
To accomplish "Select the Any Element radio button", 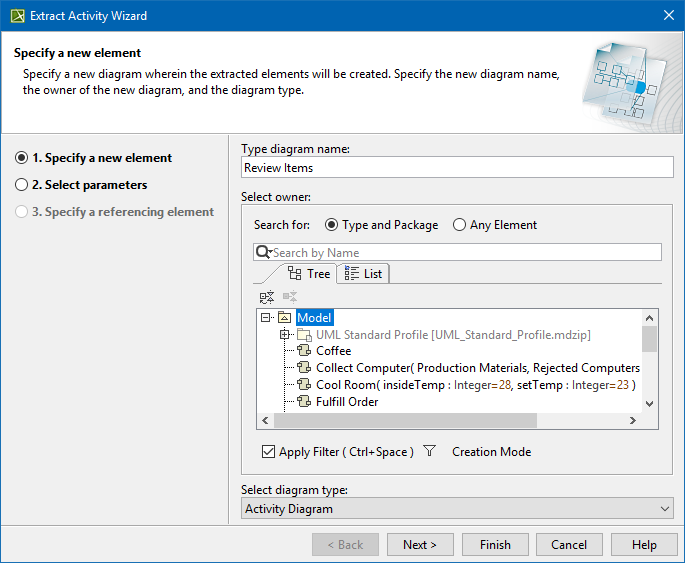I will (x=460, y=225).
